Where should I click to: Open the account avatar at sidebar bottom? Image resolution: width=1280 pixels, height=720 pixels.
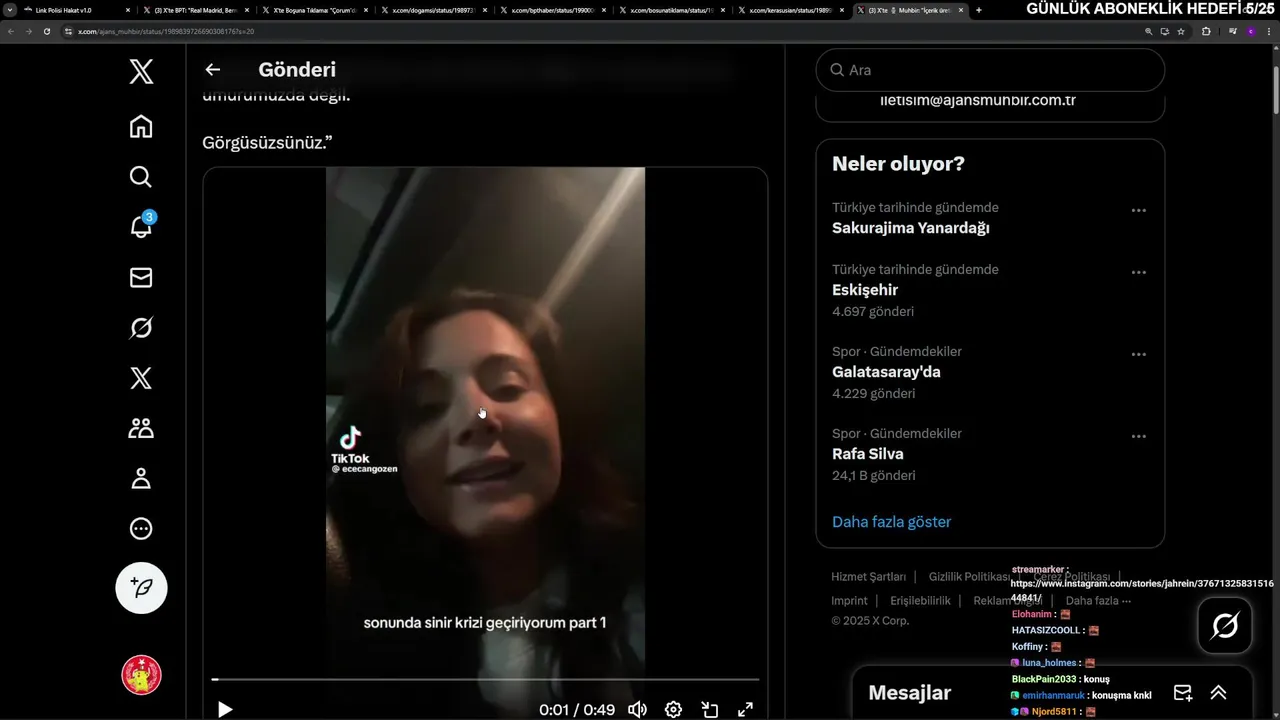[141, 675]
